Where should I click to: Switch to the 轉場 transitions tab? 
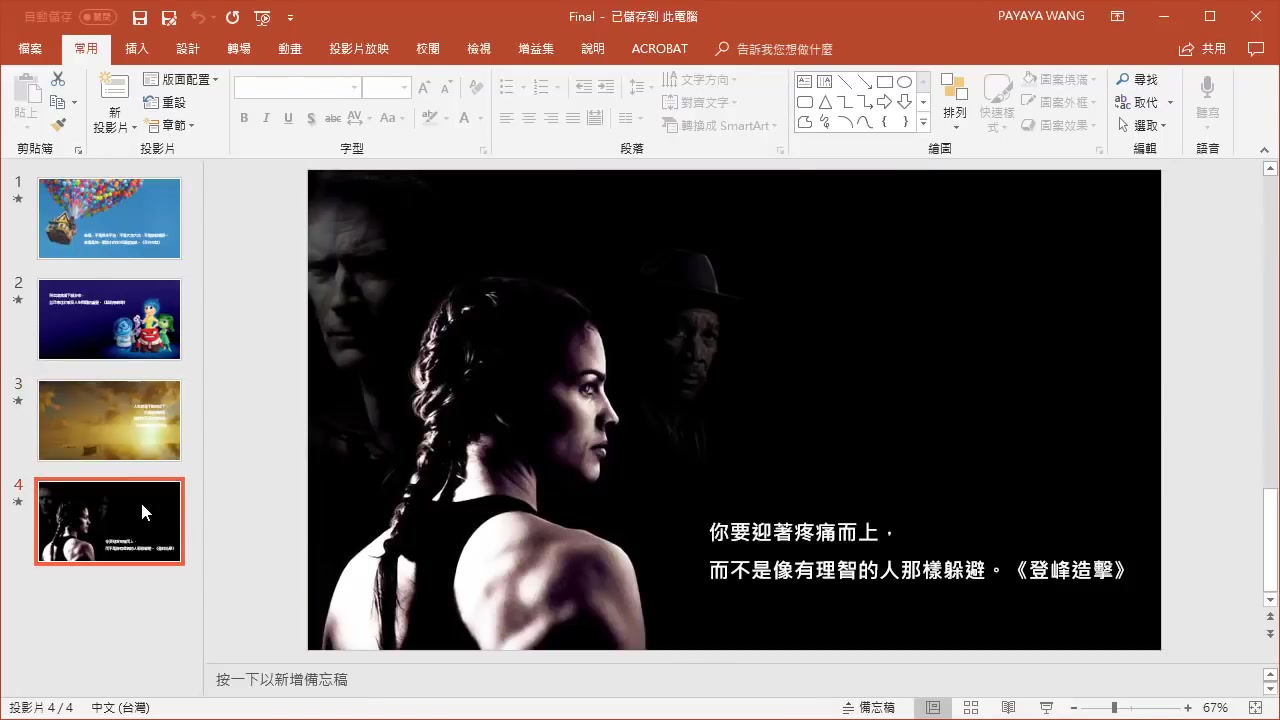[x=239, y=49]
